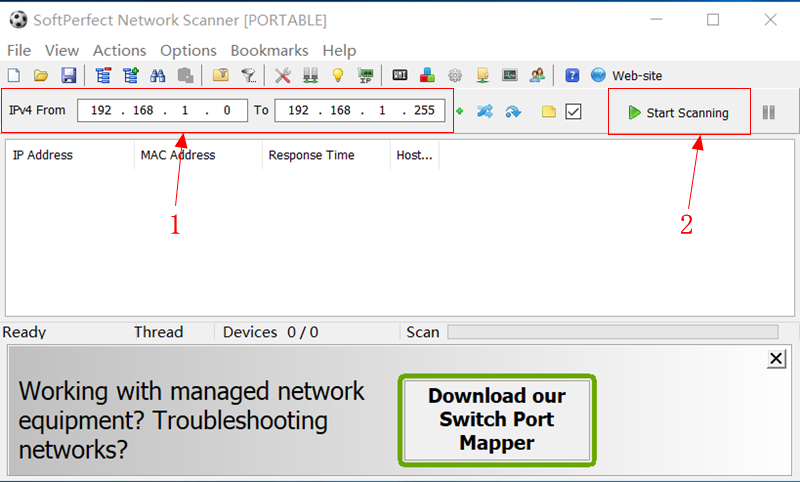Sort by Response Time column header
800x482 pixels.
[326, 155]
